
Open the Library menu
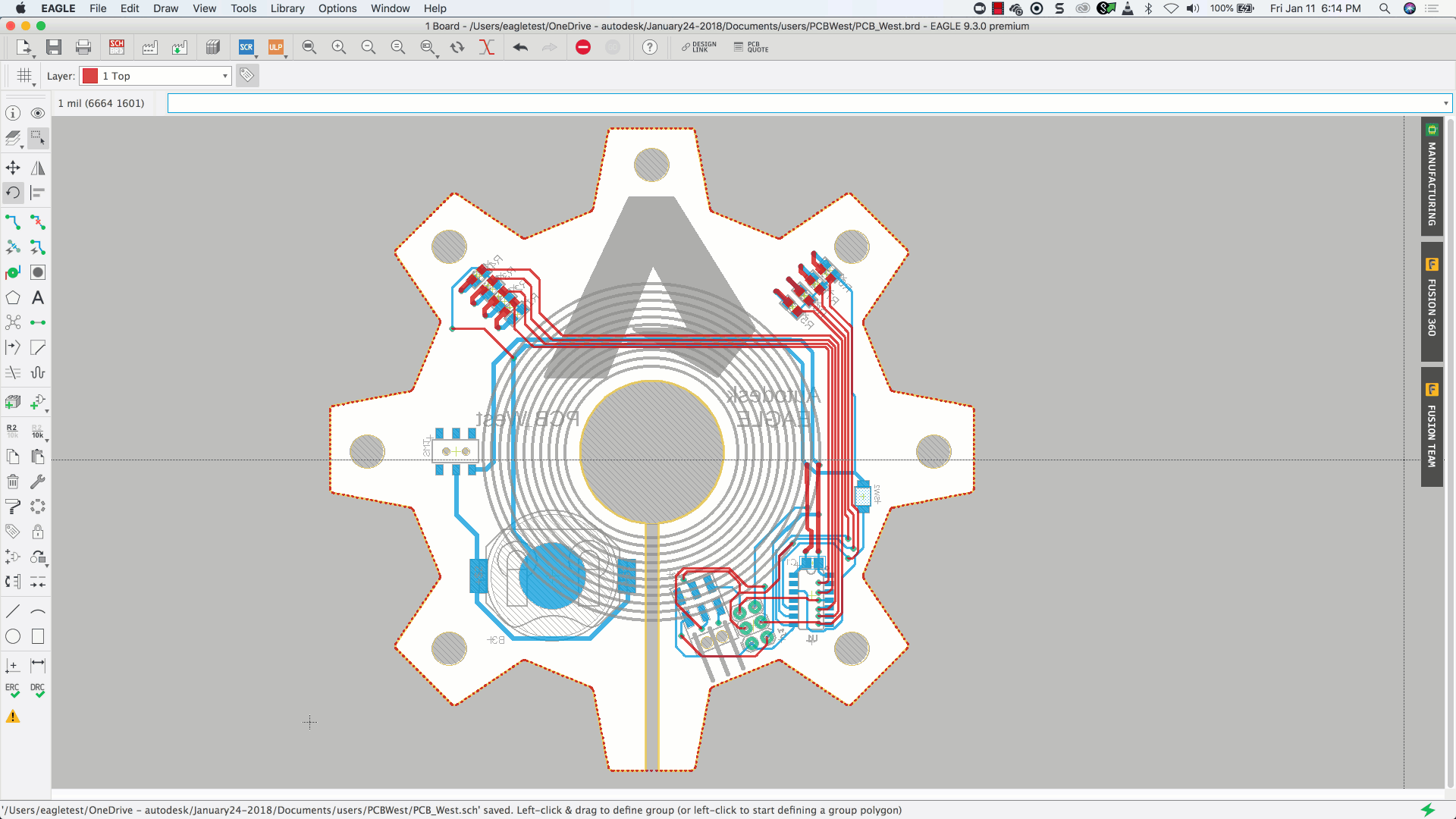point(287,8)
